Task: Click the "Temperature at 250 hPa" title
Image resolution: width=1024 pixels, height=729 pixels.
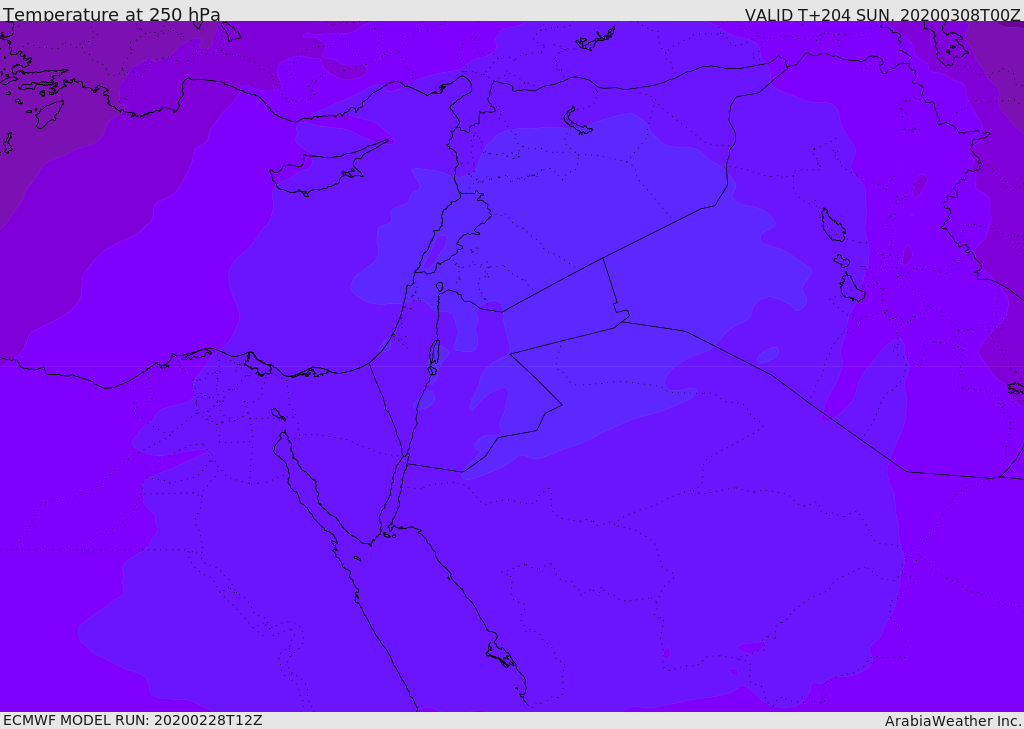Action: pyautogui.click(x=112, y=15)
